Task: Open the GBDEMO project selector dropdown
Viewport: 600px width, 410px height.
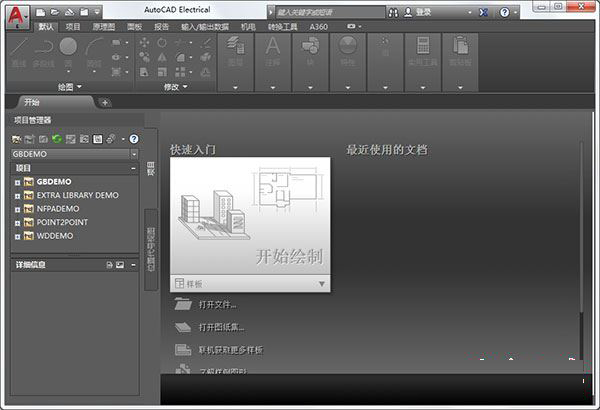Action: 134,155
